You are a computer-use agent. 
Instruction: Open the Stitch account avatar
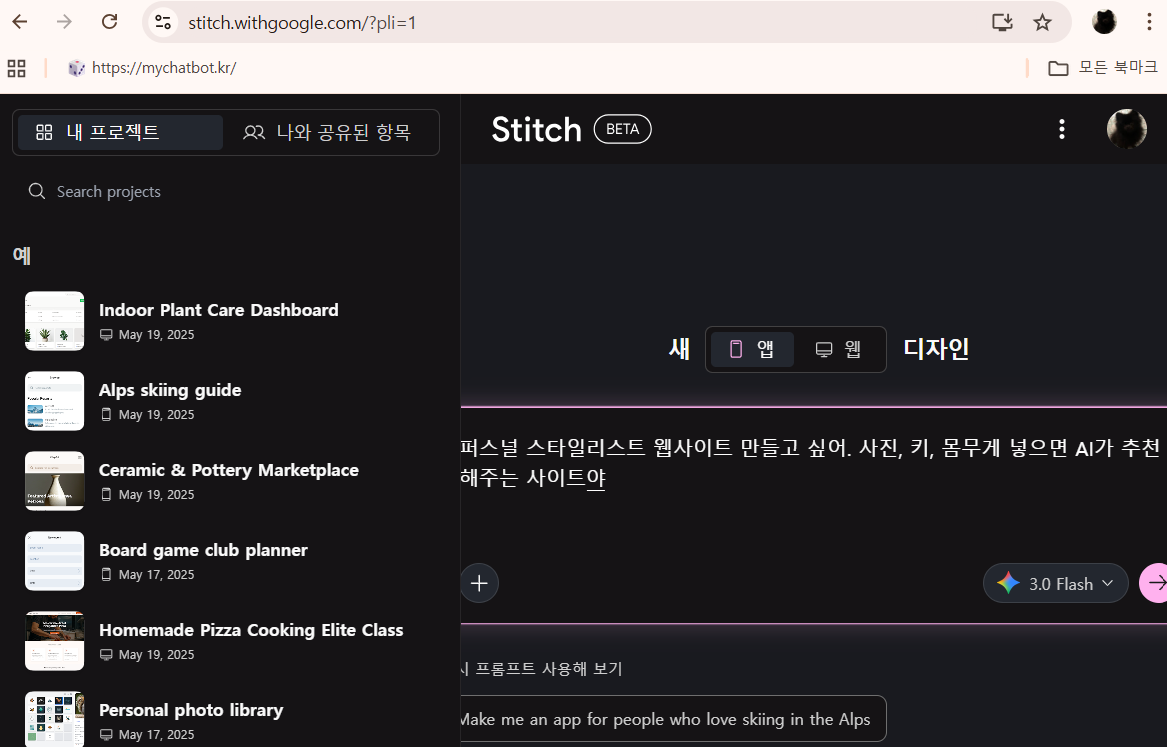[1127, 129]
